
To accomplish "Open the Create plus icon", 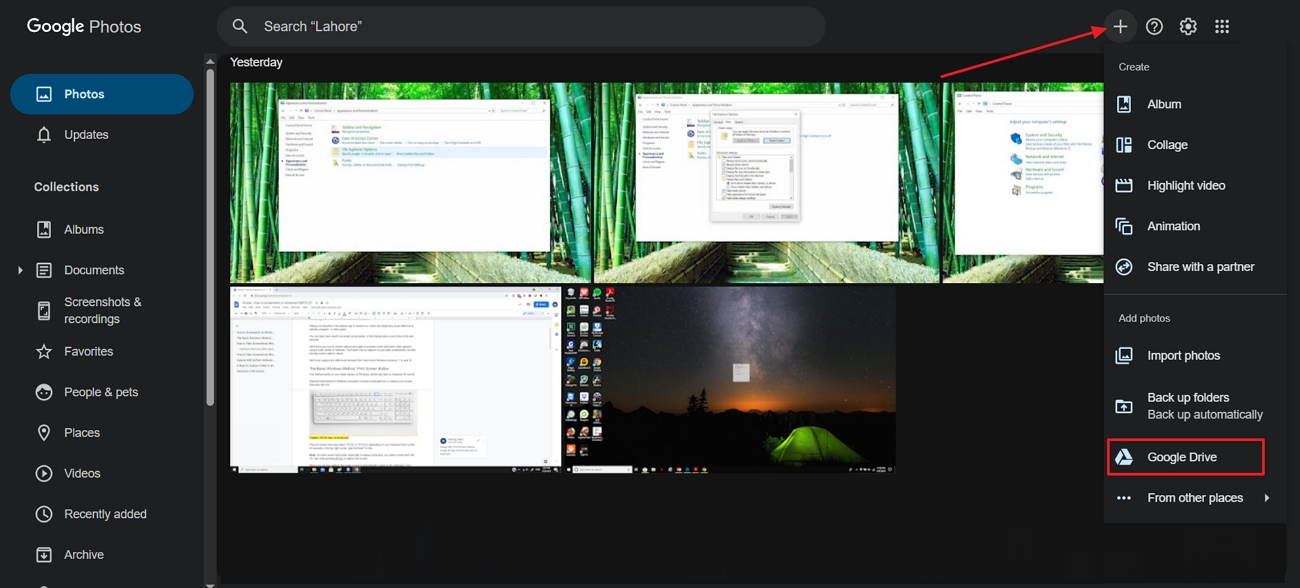I will [x=1120, y=26].
